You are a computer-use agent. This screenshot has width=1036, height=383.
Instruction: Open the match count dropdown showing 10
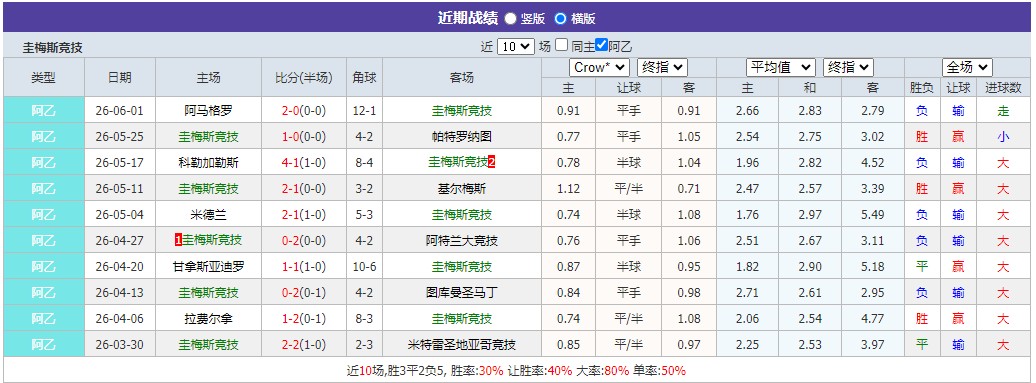click(515, 47)
